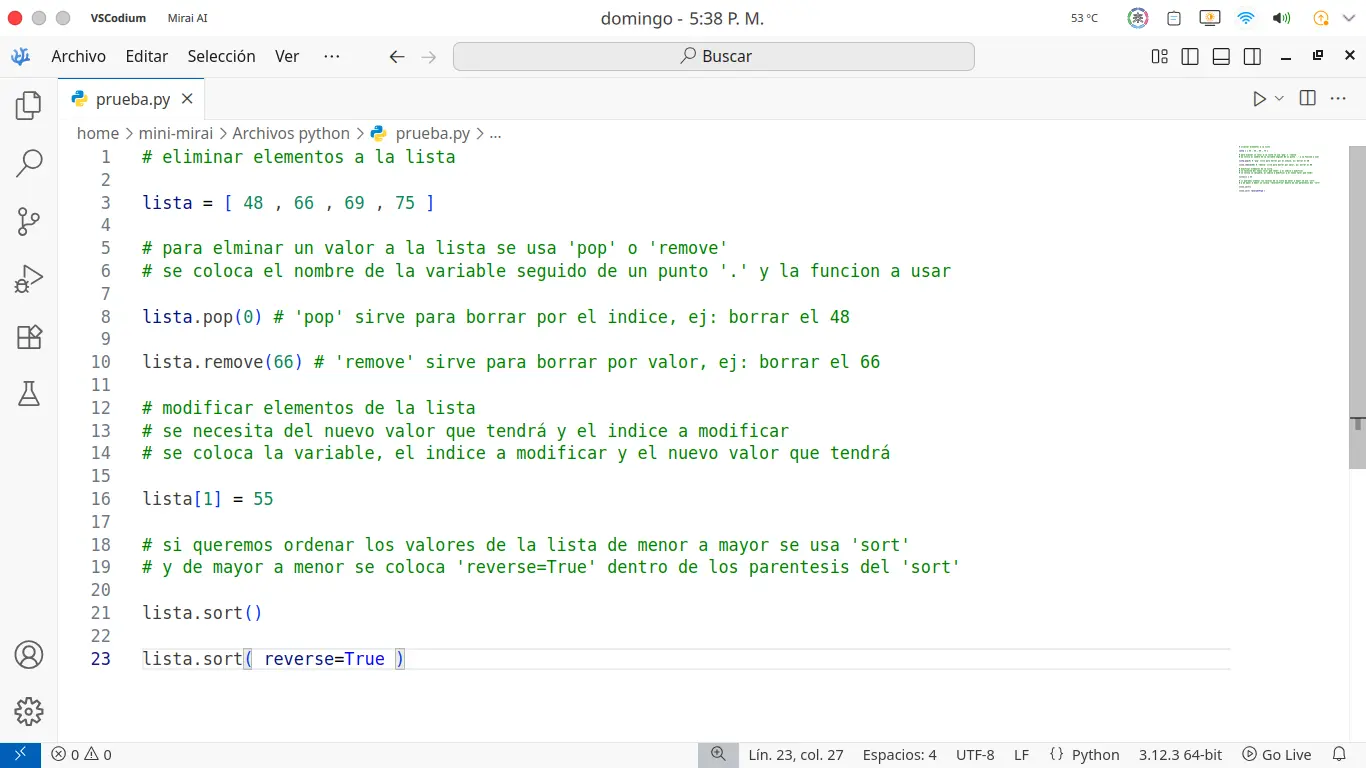Click the Buscar command center field

coord(714,57)
